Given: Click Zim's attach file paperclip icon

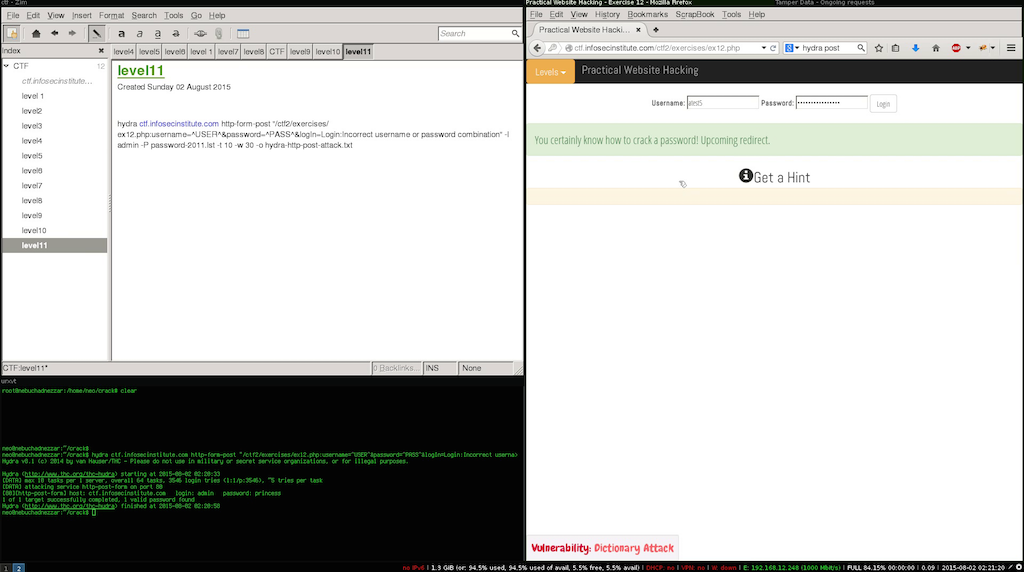Looking at the screenshot, I should click(219, 33).
